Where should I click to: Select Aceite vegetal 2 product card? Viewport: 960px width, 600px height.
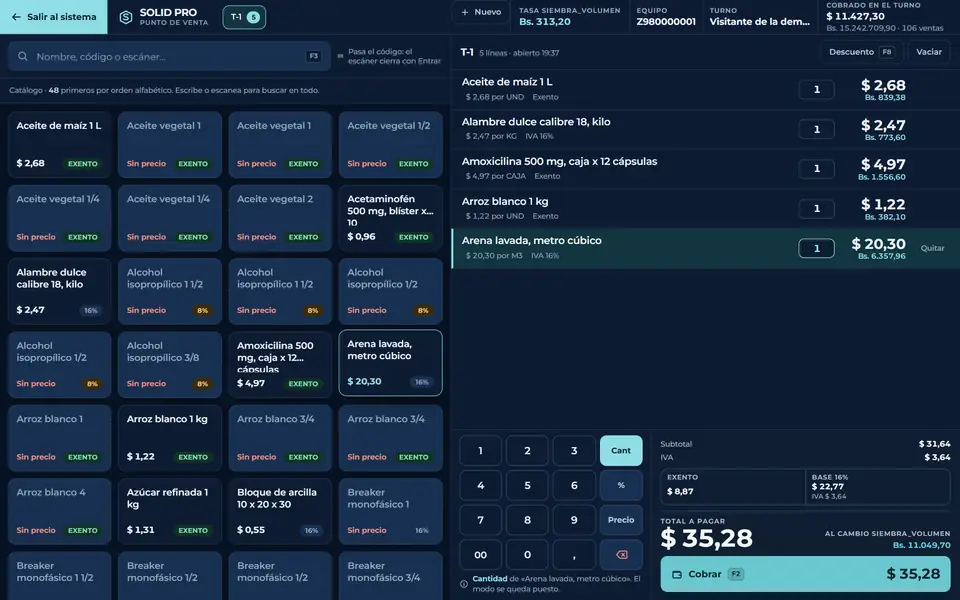click(x=280, y=218)
